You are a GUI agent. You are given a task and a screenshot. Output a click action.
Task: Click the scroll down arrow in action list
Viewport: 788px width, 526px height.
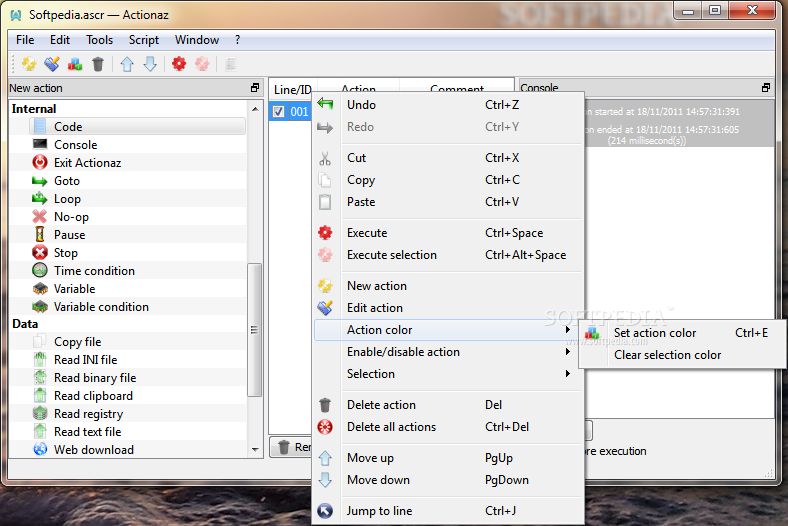(x=255, y=450)
